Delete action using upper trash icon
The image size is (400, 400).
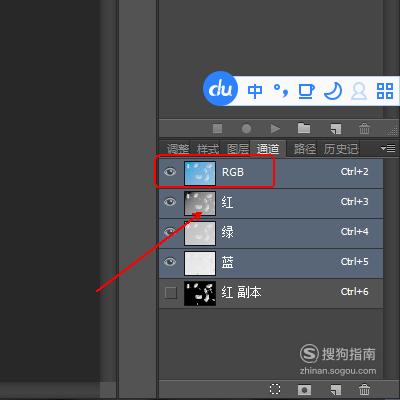click(364, 128)
